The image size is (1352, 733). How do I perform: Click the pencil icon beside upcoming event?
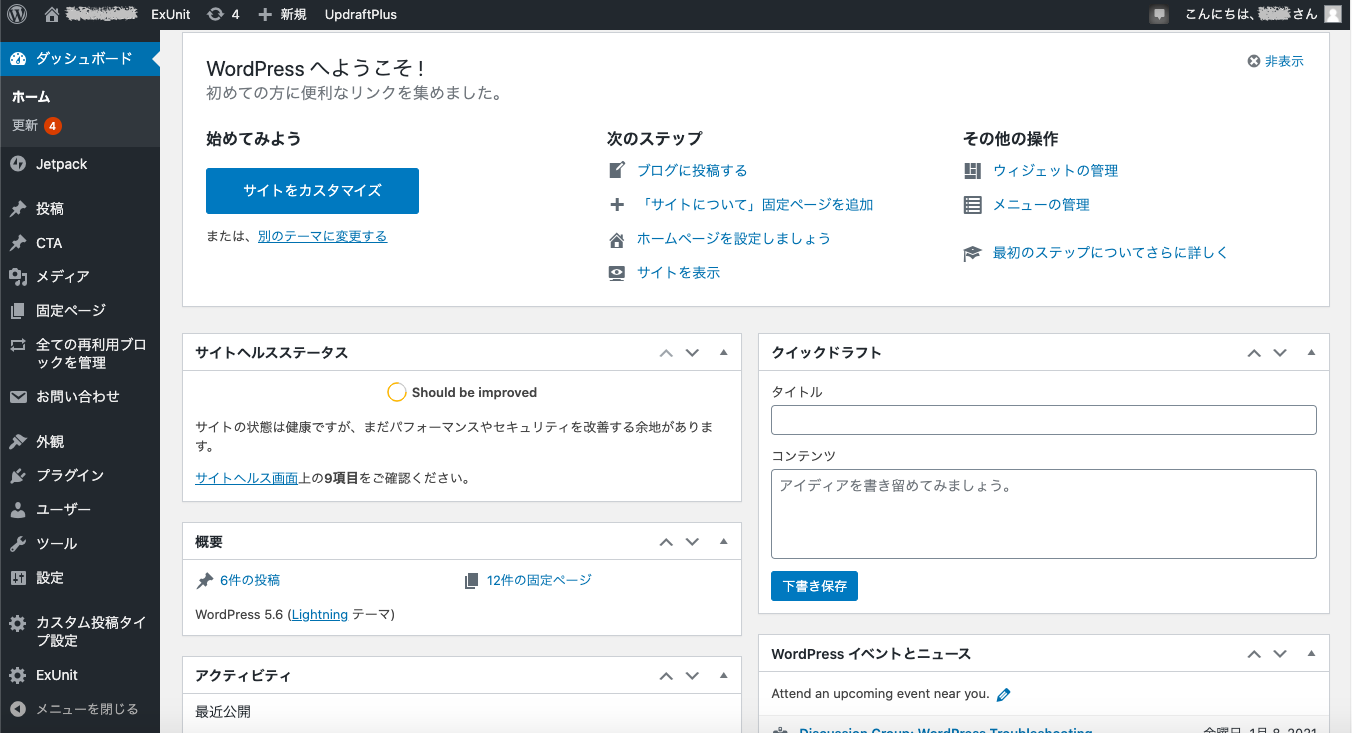tap(1004, 694)
